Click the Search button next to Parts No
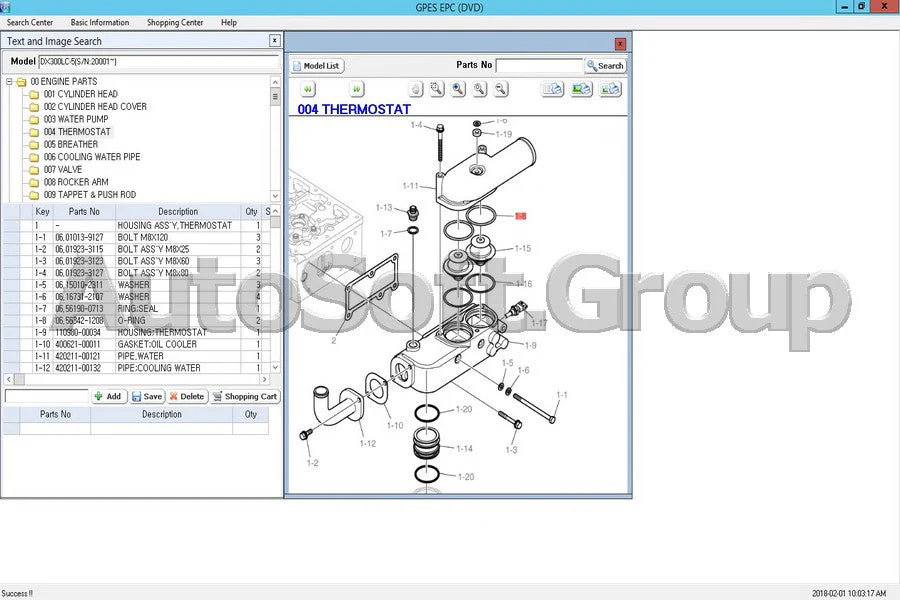Screen dimensions: 900x600 pos(605,65)
